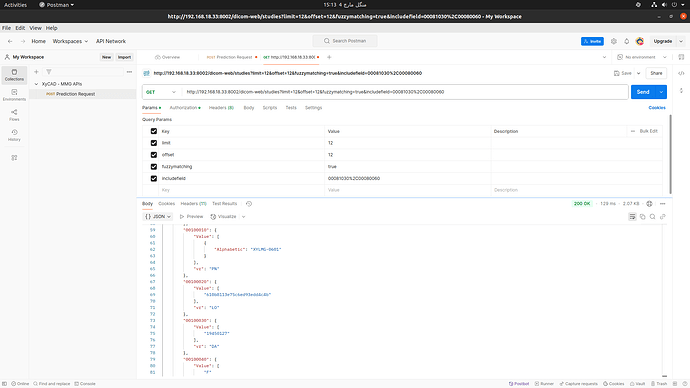This screenshot has width=690, height=388.
Task: Click the Cookies link
Action: [x=657, y=108]
